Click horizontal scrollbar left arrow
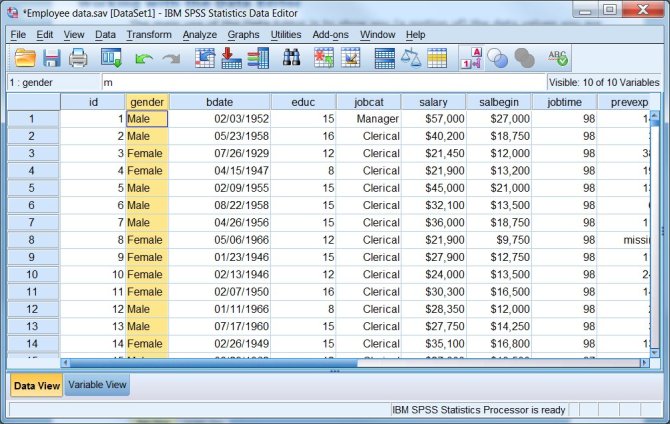 coord(65,363)
